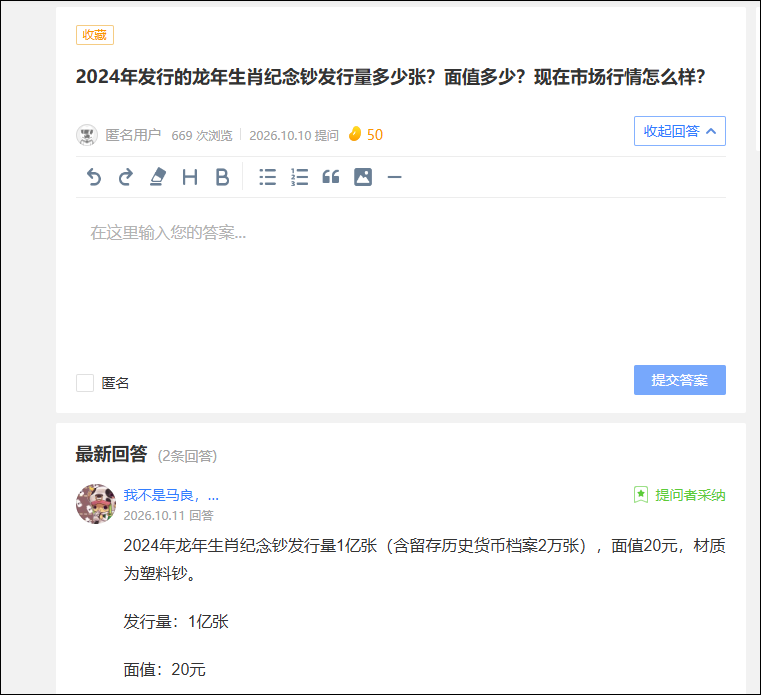Image resolution: width=761 pixels, height=695 pixels.
Task: Click the 发行量：1亿张 line
Action: tap(176, 622)
